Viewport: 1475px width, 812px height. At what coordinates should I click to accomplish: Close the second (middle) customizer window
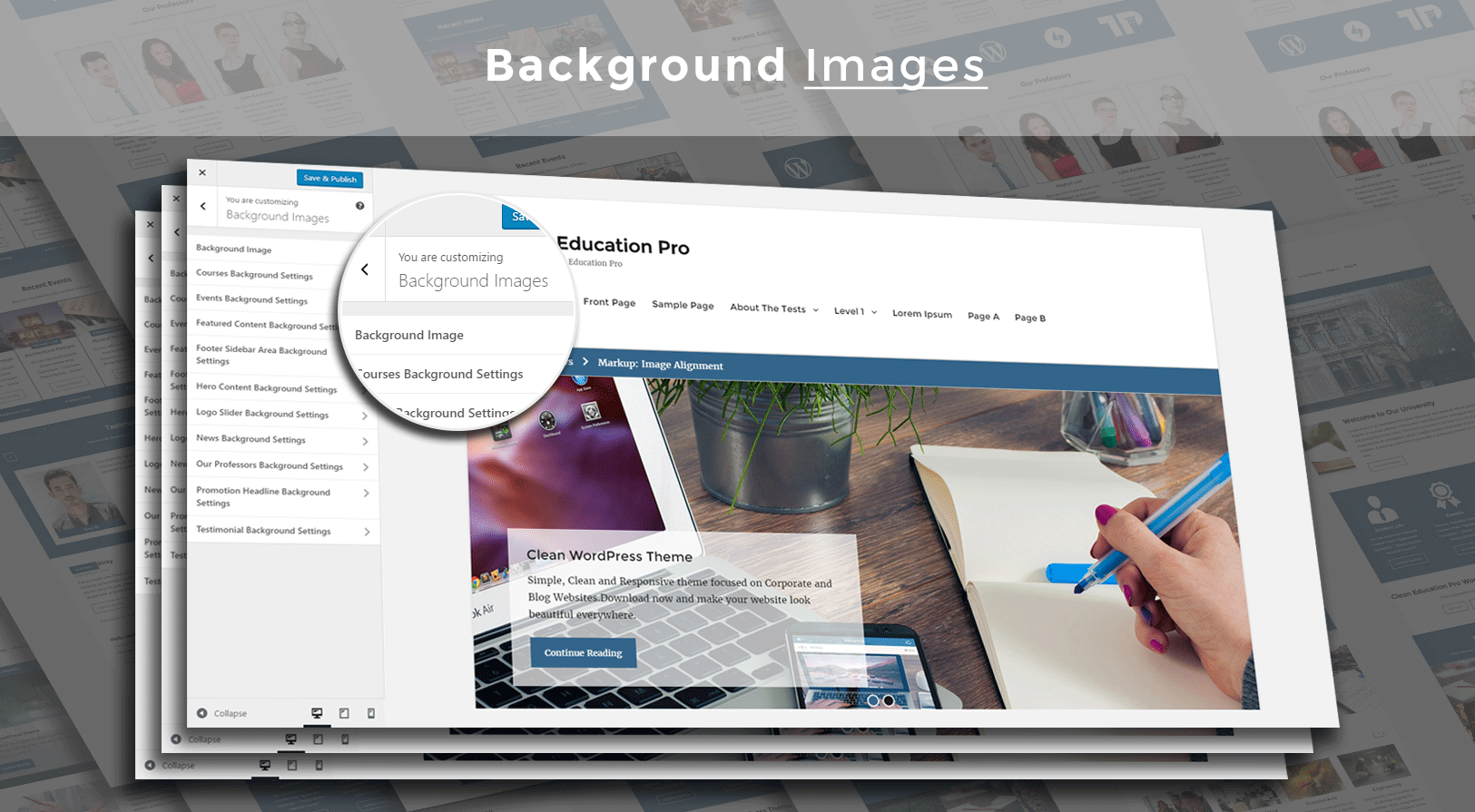(x=176, y=198)
